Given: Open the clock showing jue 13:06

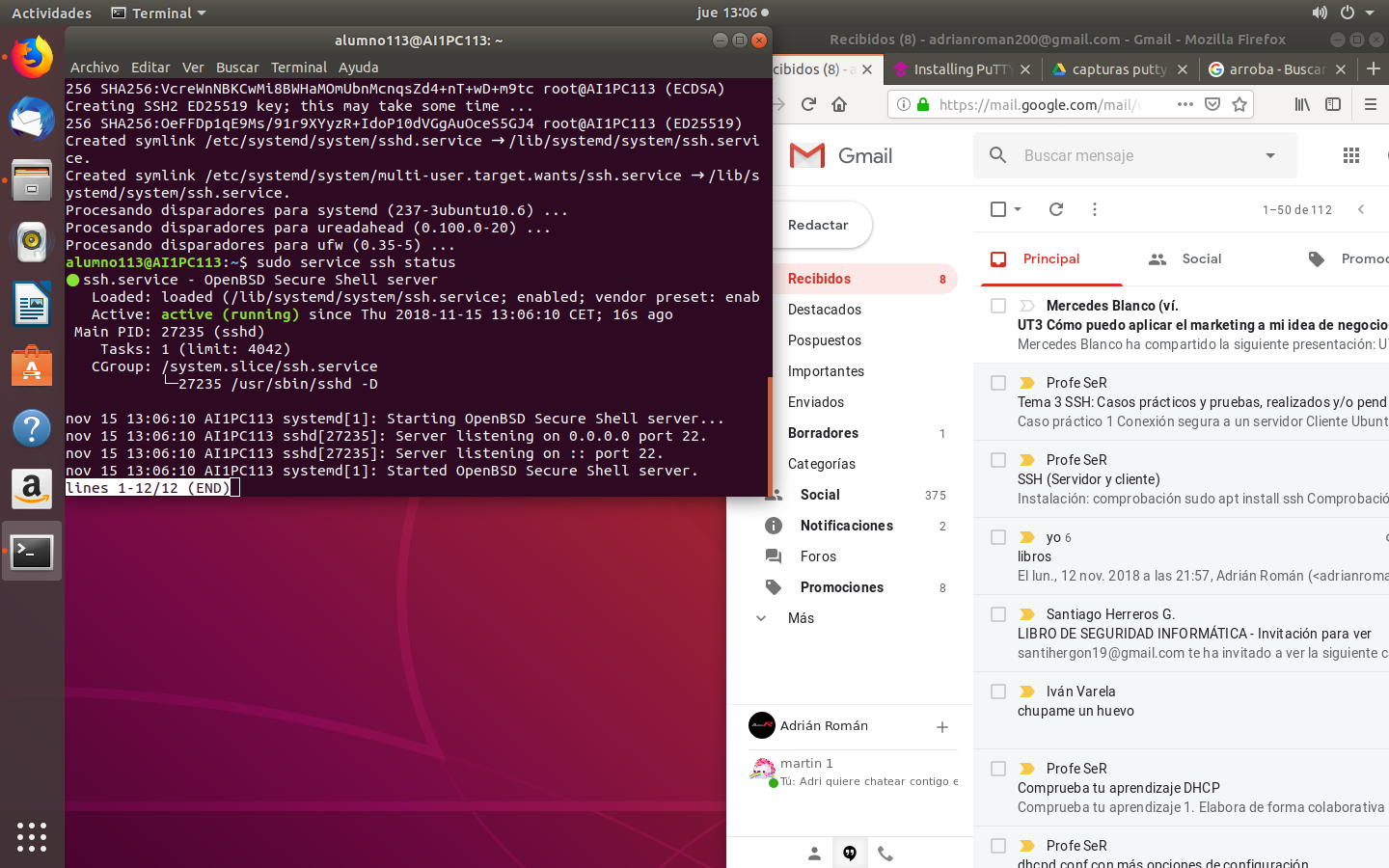Looking at the screenshot, I should pyautogui.click(x=732, y=13).
